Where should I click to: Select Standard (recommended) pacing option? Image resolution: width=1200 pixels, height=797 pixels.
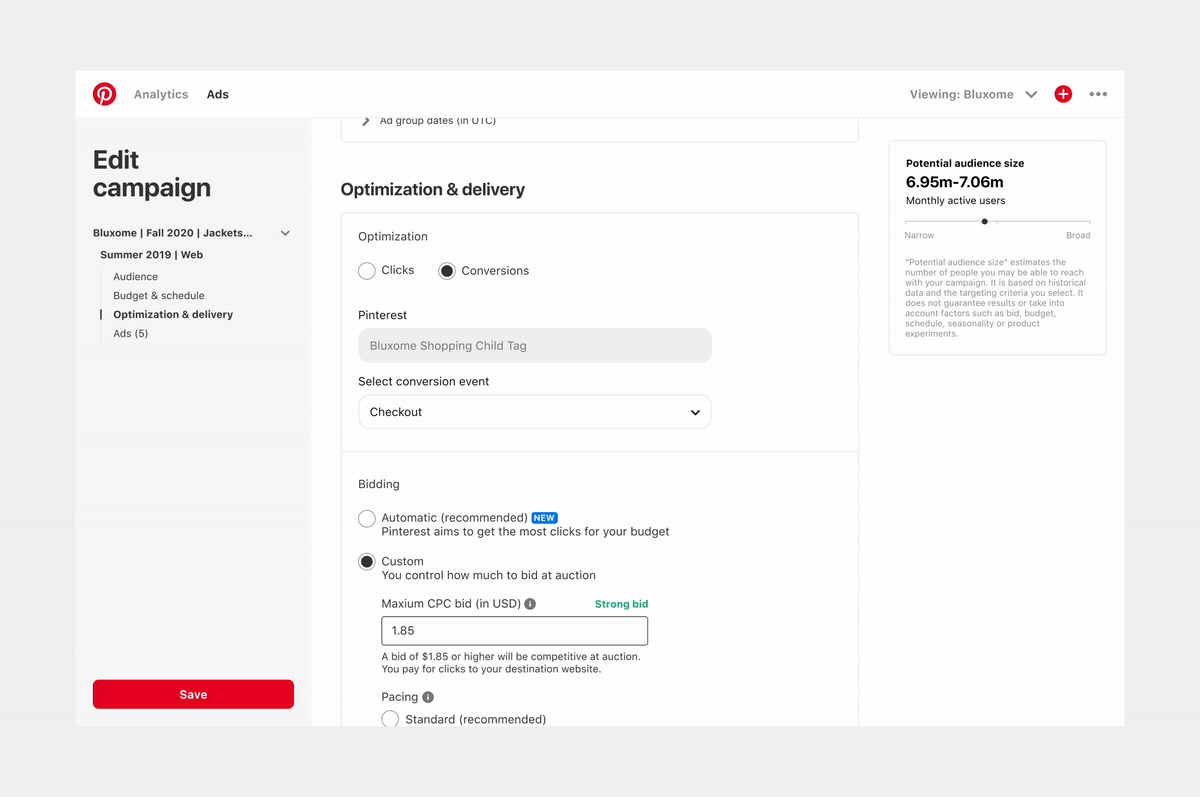pyautogui.click(x=390, y=719)
